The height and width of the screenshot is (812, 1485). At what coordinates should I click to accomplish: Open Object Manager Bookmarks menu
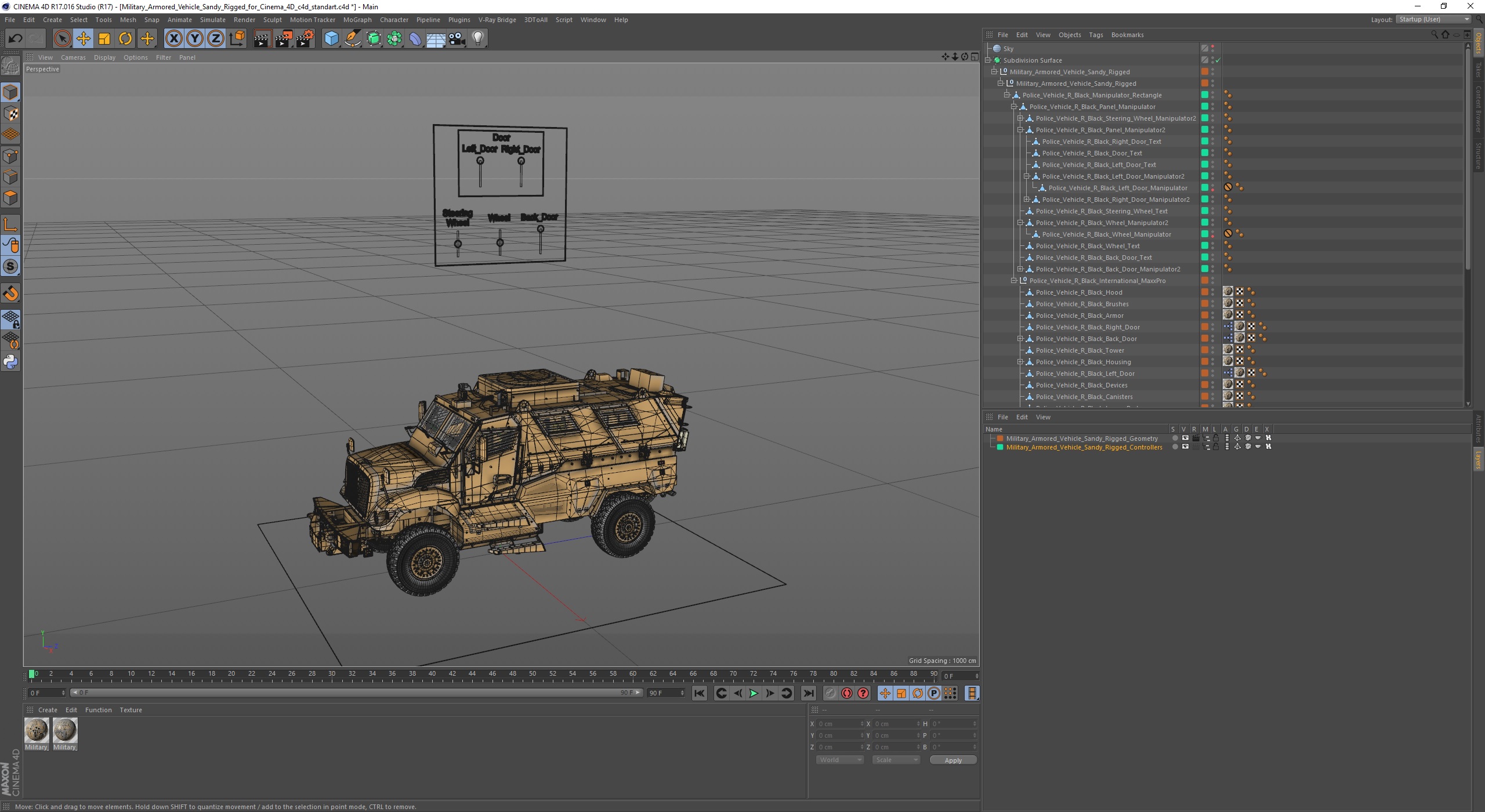click(1127, 35)
